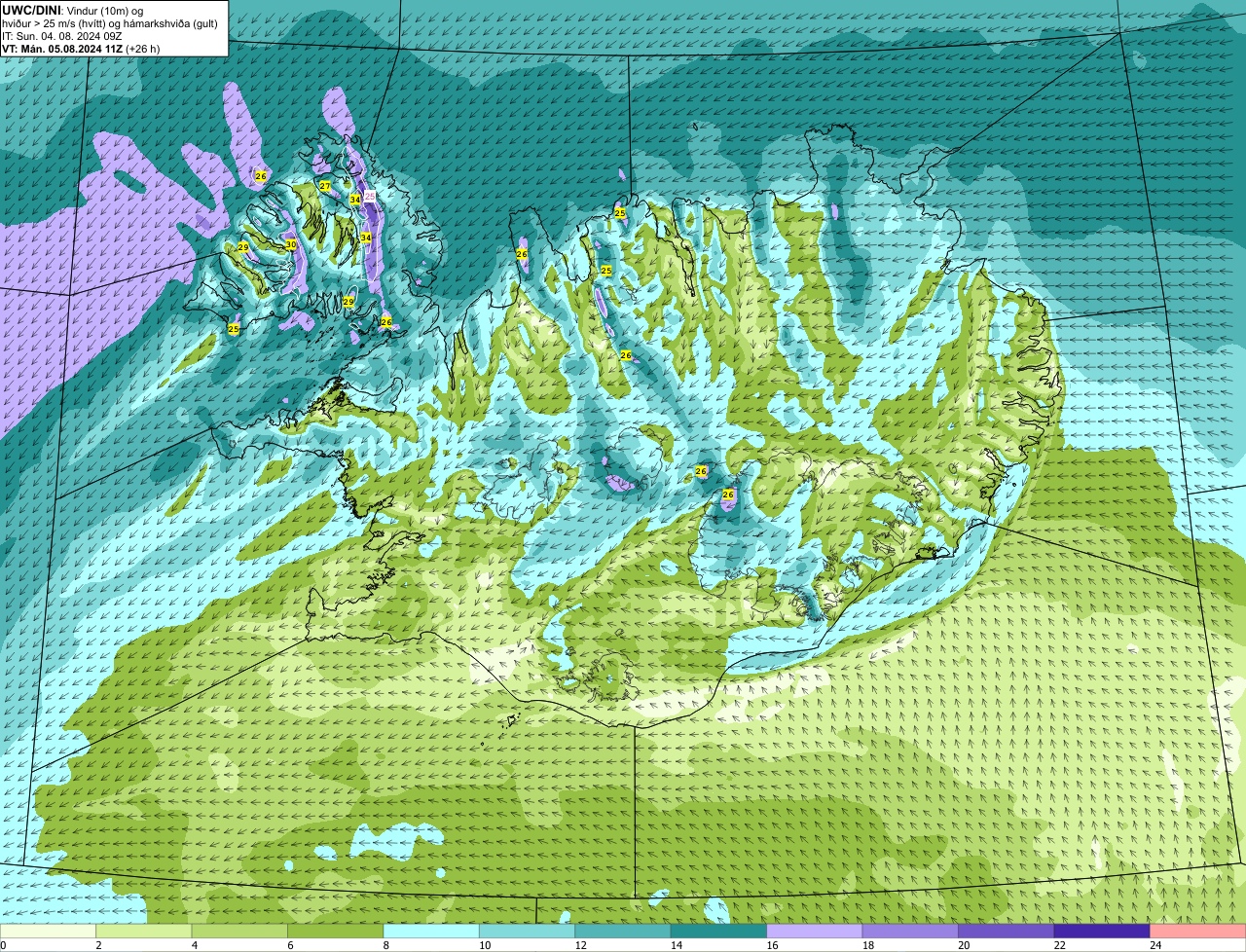Image resolution: width=1246 pixels, height=952 pixels.
Task: Click the initial time 'IT: Sun. 04. 08. 2024 09Z'
Action: coord(62,36)
